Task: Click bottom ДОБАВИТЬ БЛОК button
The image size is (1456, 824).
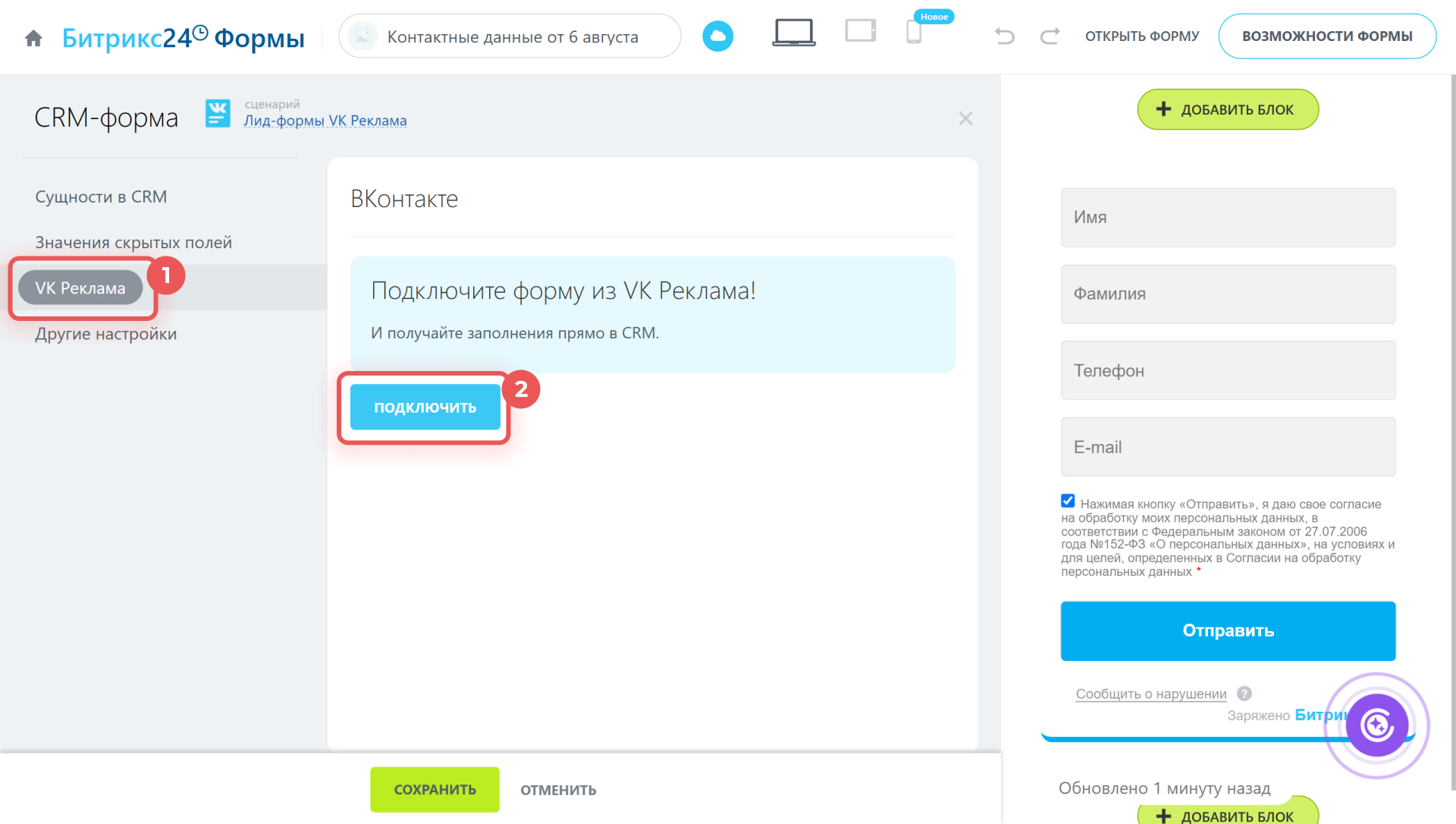Action: (1228, 813)
